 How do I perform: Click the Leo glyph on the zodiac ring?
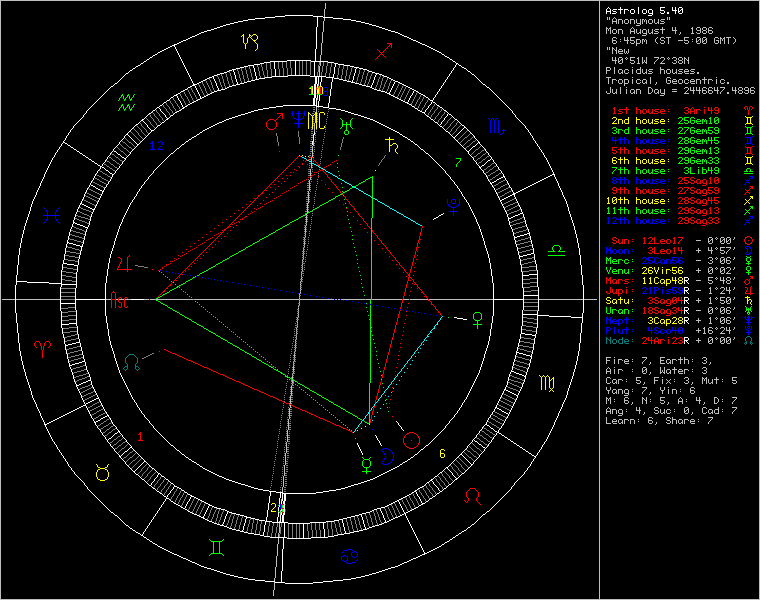click(x=473, y=496)
